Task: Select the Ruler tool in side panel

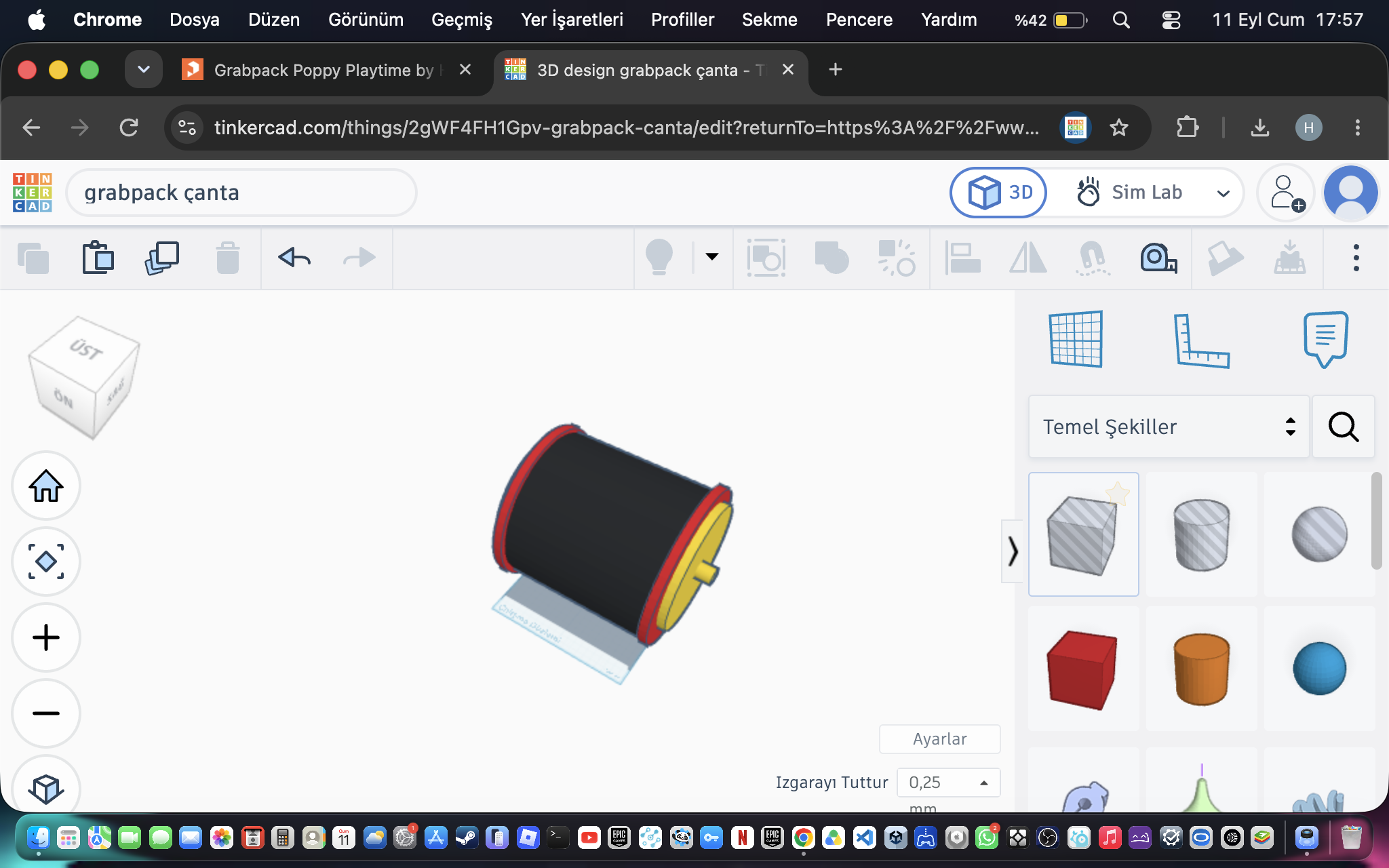Action: click(x=1201, y=340)
